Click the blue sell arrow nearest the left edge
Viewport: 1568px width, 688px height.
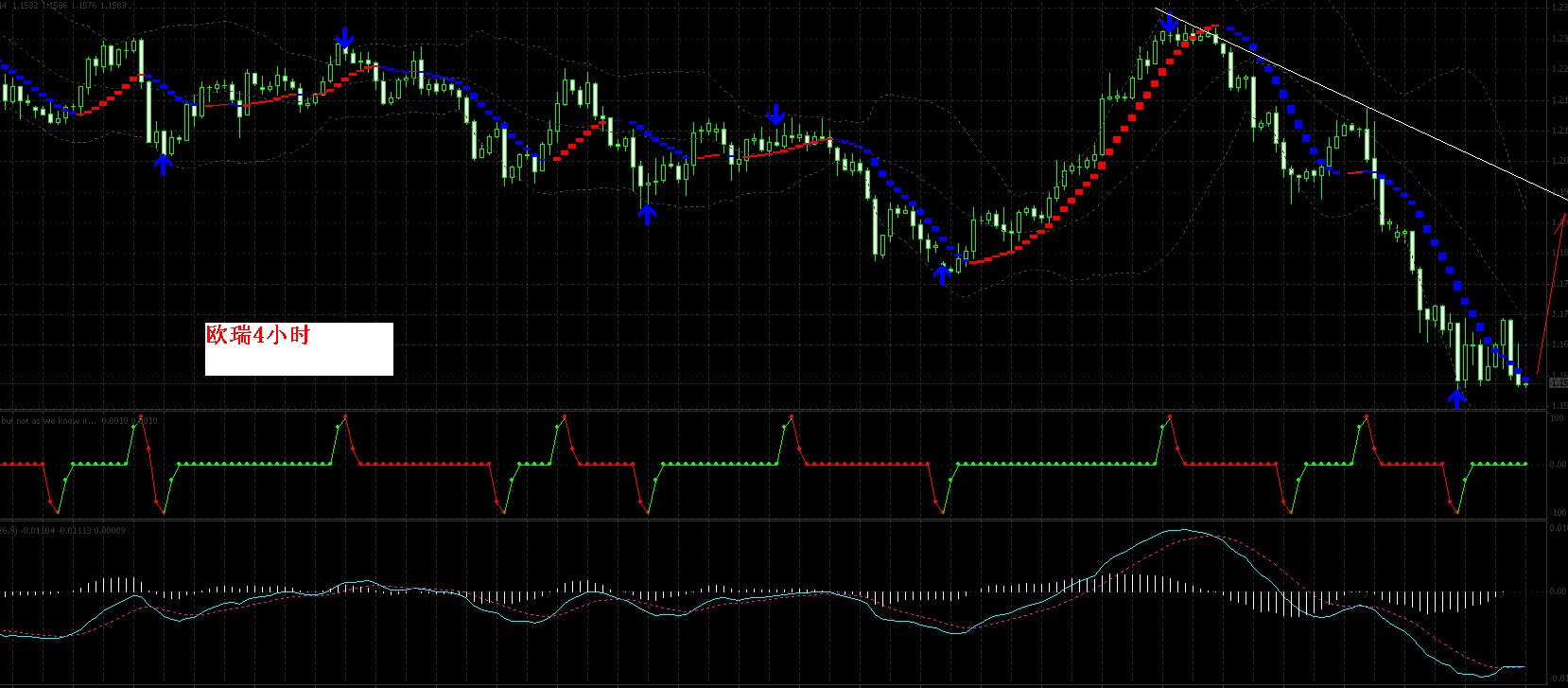(x=345, y=38)
